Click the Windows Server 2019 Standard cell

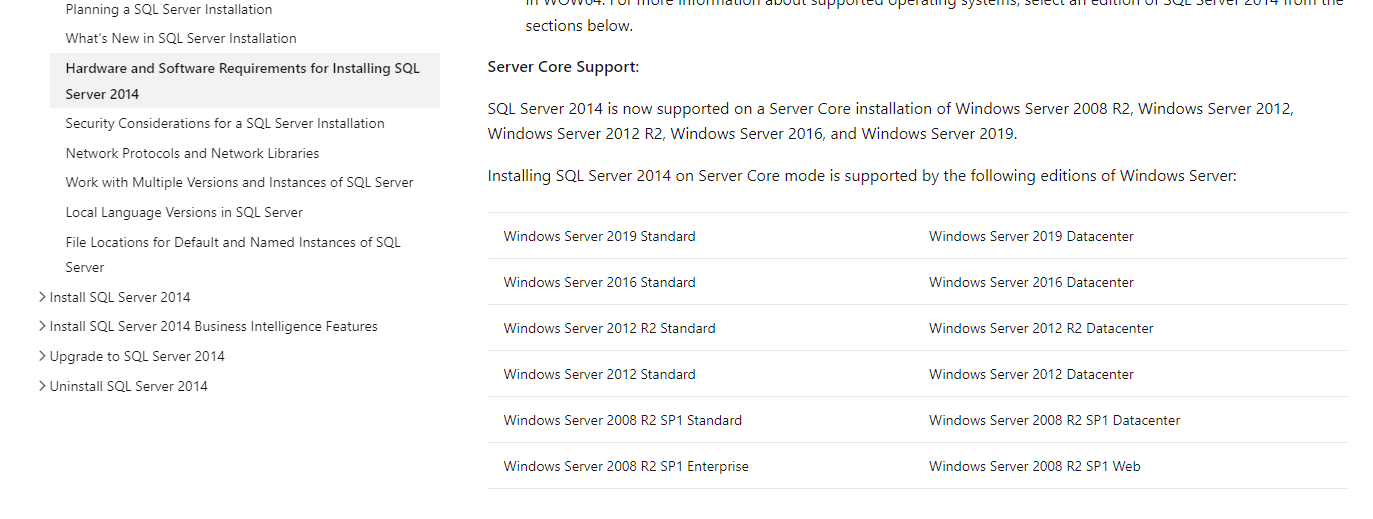point(599,236)
